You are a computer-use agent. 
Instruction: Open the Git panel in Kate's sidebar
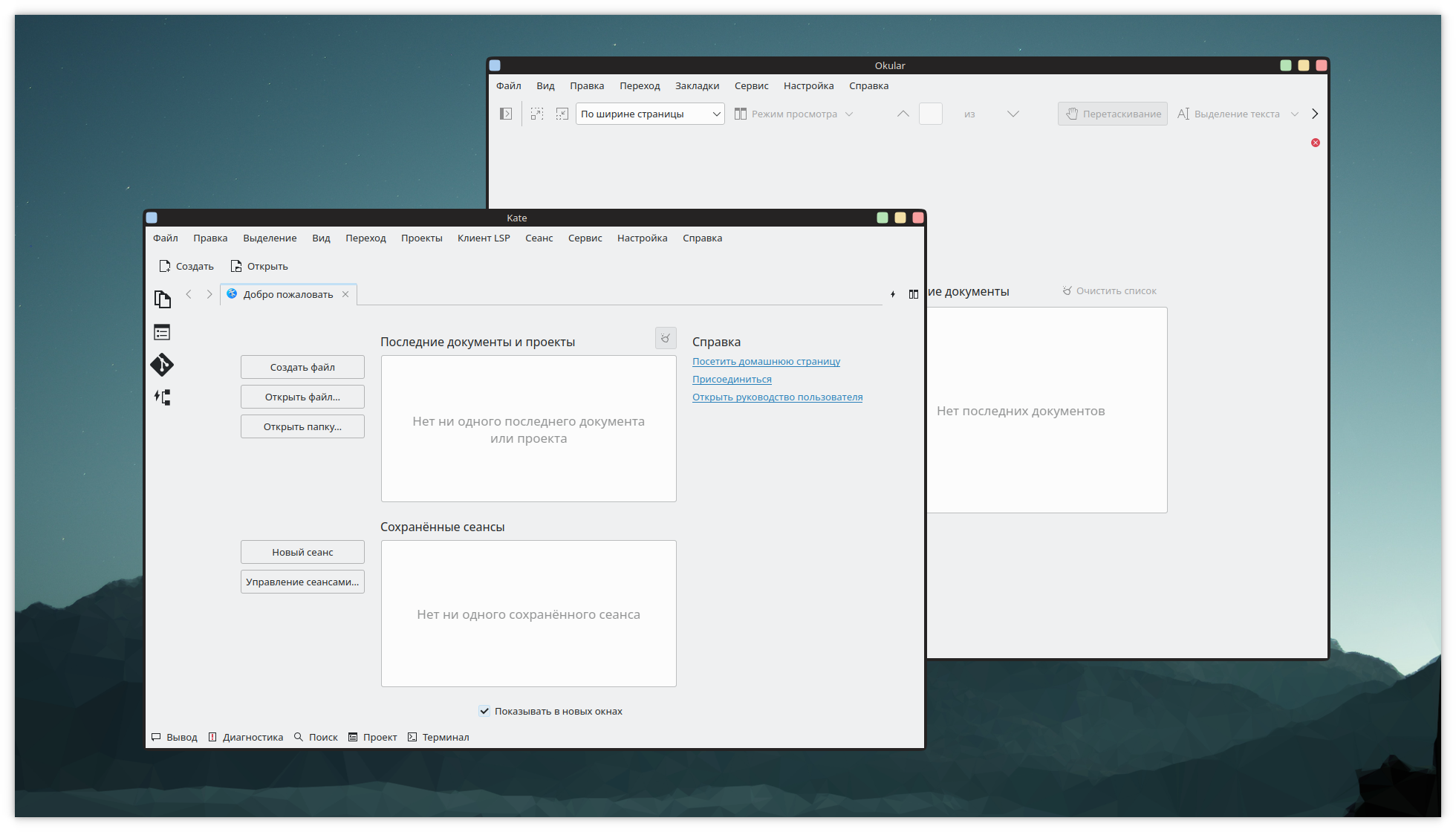click(162, 365)
